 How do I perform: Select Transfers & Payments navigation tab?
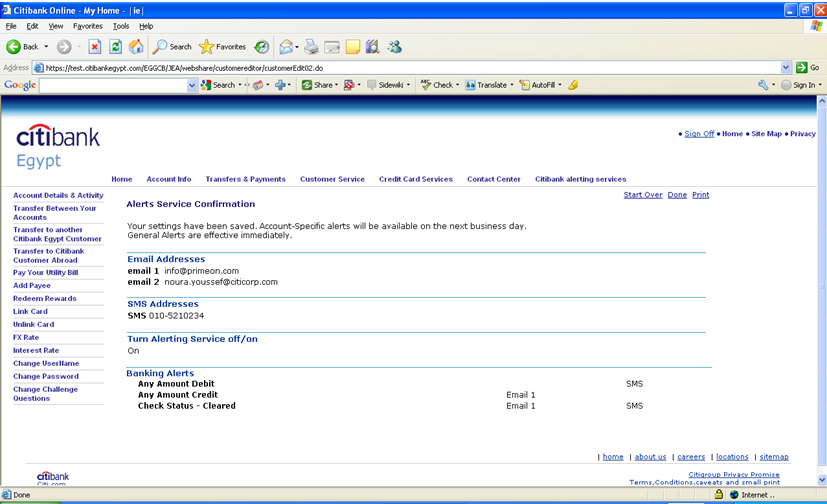click(245, 179)
